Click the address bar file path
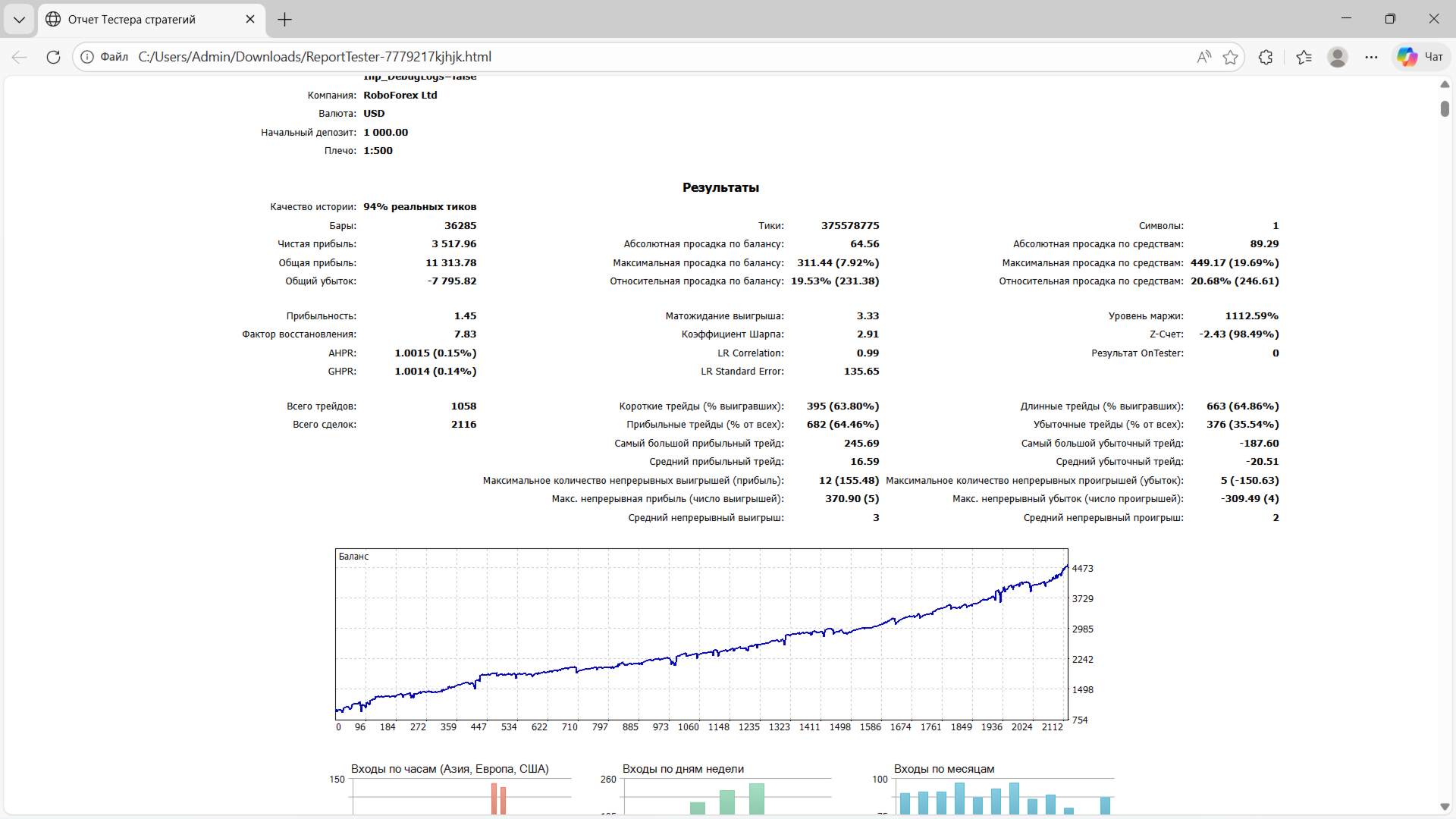This screenshot has width=1456, height=819. pos(315,57)
